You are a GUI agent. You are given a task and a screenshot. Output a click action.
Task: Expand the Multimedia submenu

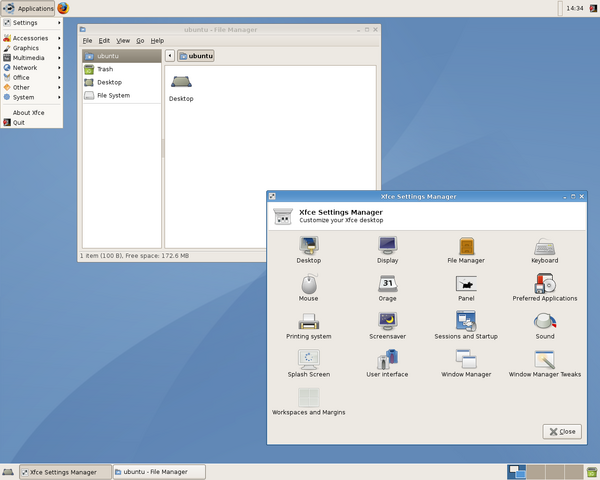28,58
